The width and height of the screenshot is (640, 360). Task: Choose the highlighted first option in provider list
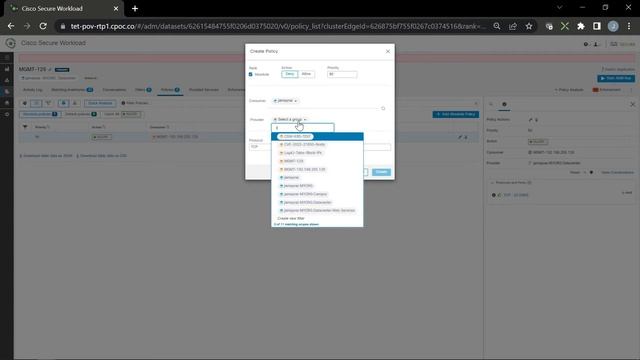coord(317,136)
